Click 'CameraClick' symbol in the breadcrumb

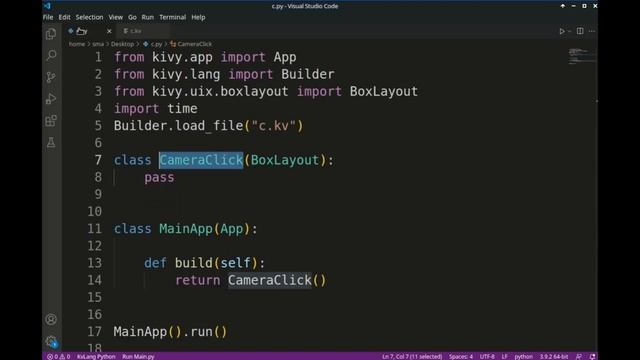point(194,44)
